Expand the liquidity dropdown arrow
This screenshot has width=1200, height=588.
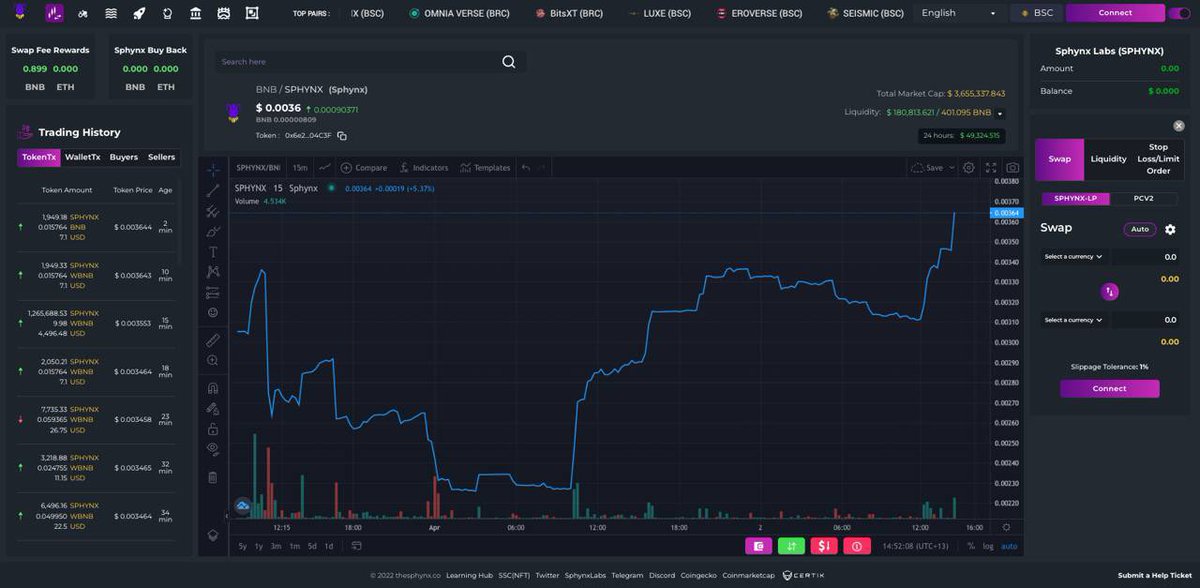[999, 113]
